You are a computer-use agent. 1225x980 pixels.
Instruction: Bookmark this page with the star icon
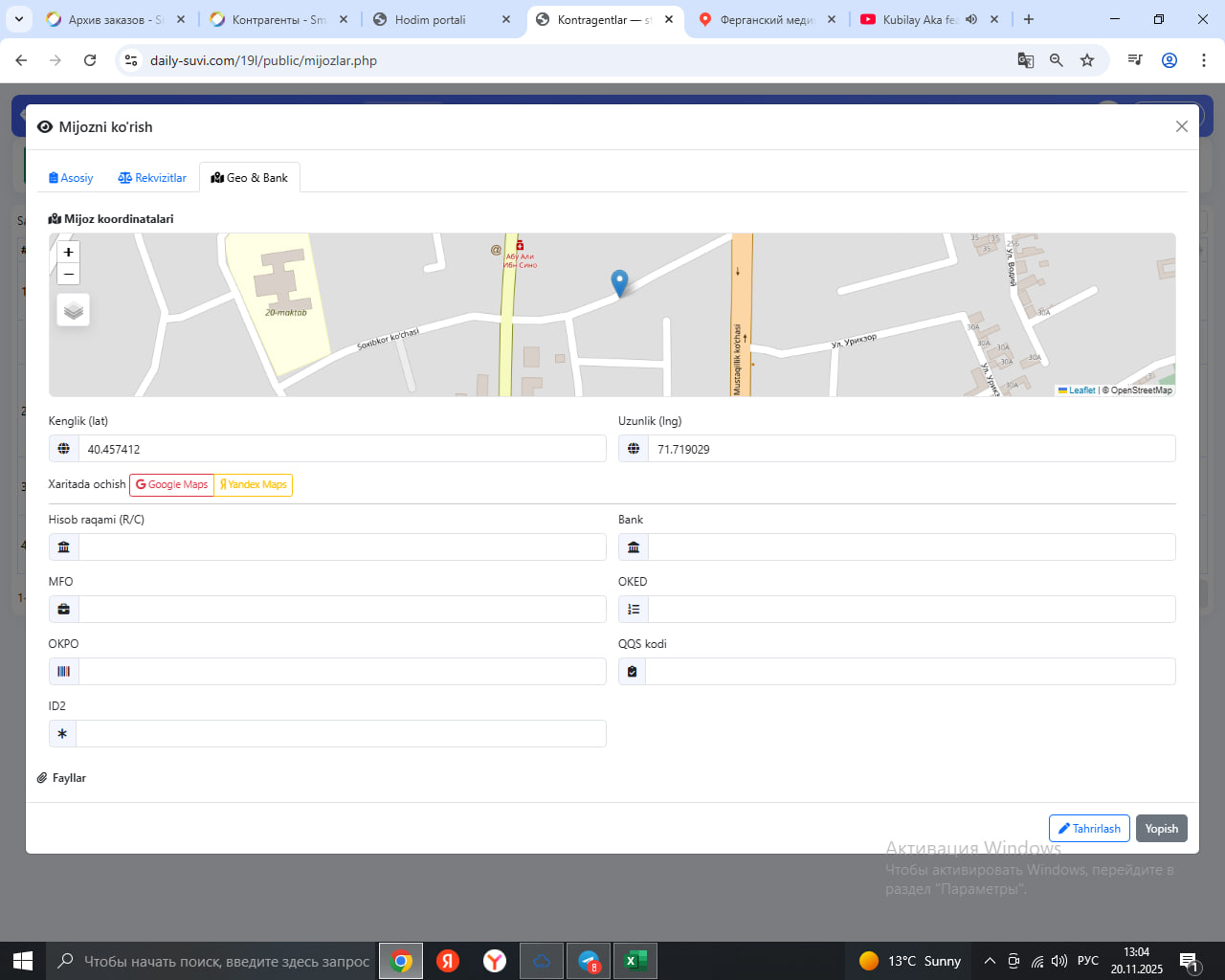point(1087,60)
